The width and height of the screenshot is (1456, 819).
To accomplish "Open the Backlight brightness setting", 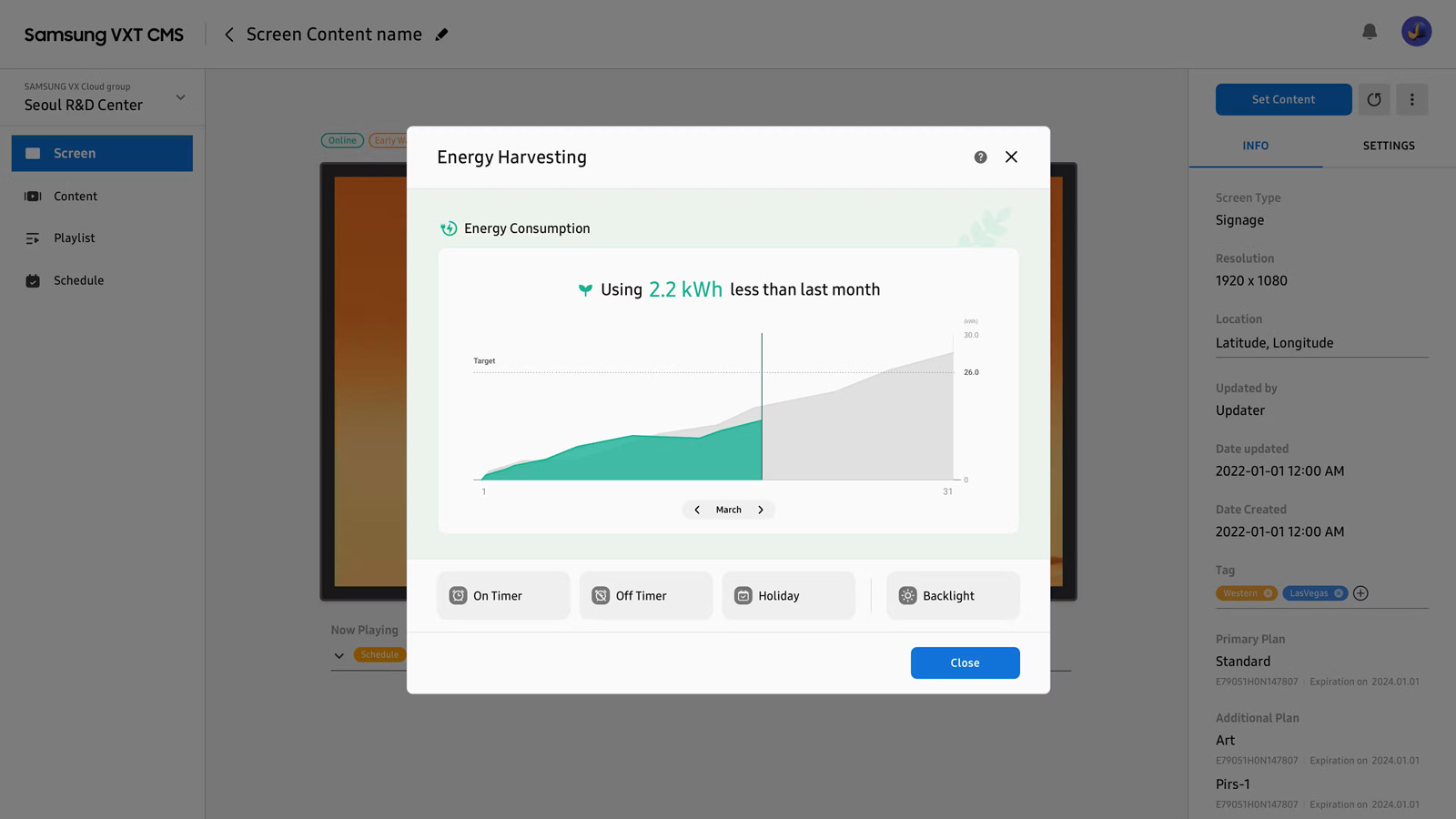I will tap(953, 596).
